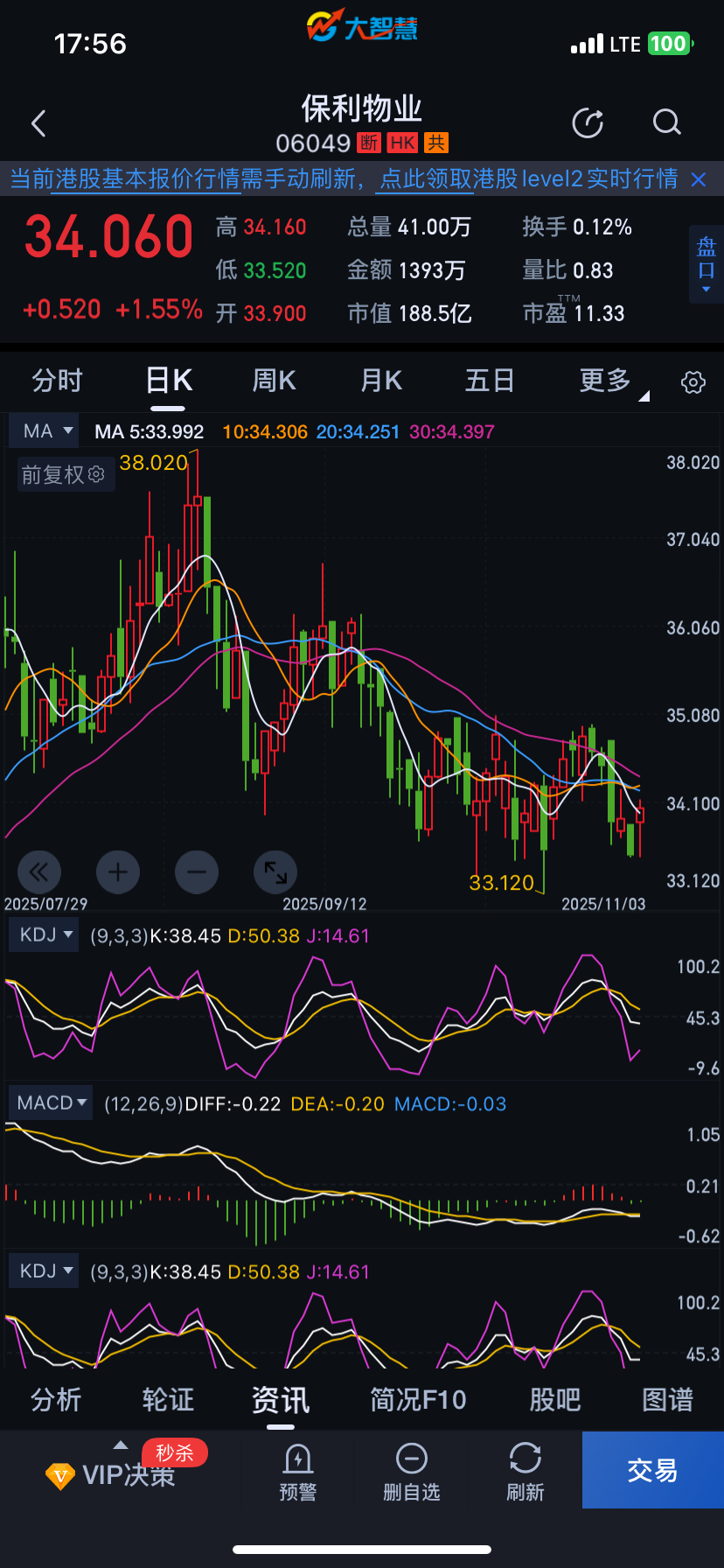This screenshot has width=724, height=1568.
Task: Open the search magnifier icon
Action: click(x=666, y=122)
